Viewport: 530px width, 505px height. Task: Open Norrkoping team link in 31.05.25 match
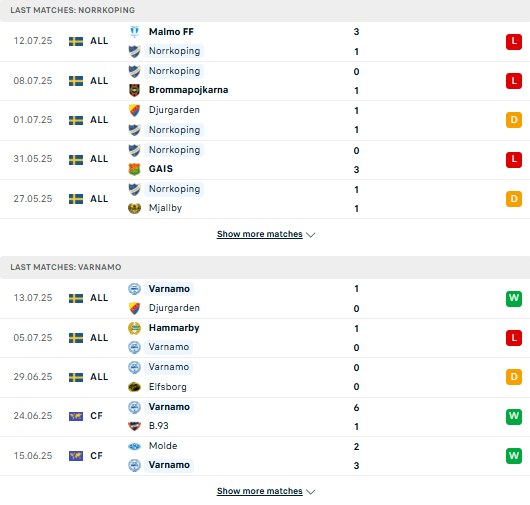coord(174,150)
